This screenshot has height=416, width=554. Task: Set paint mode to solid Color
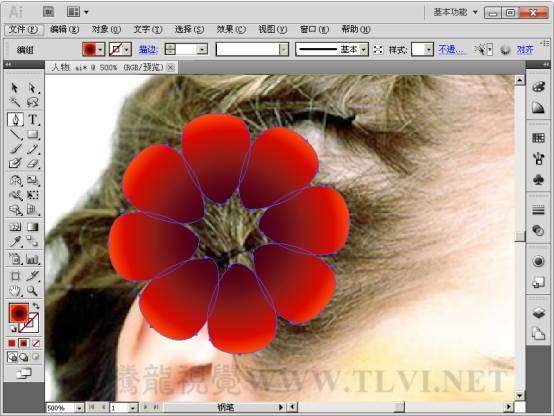click(12, 343)
